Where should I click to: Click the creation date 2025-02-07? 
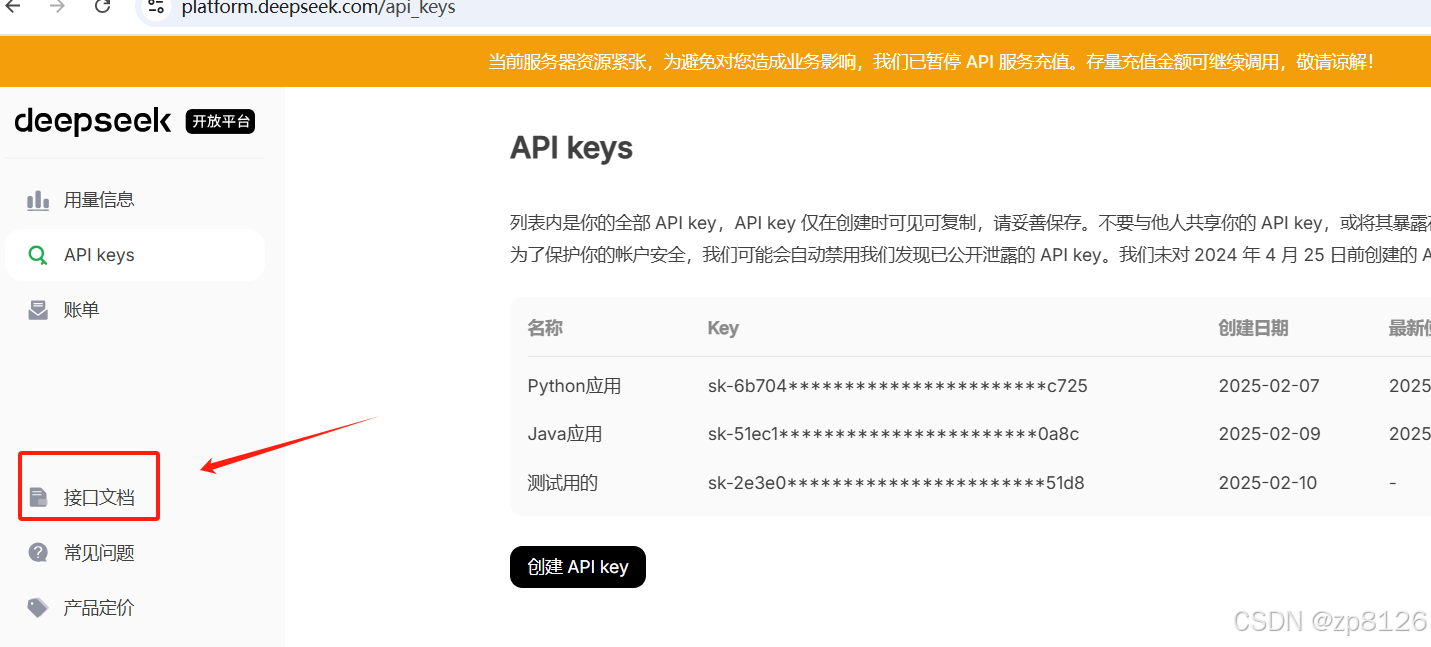click(1269, 386)
